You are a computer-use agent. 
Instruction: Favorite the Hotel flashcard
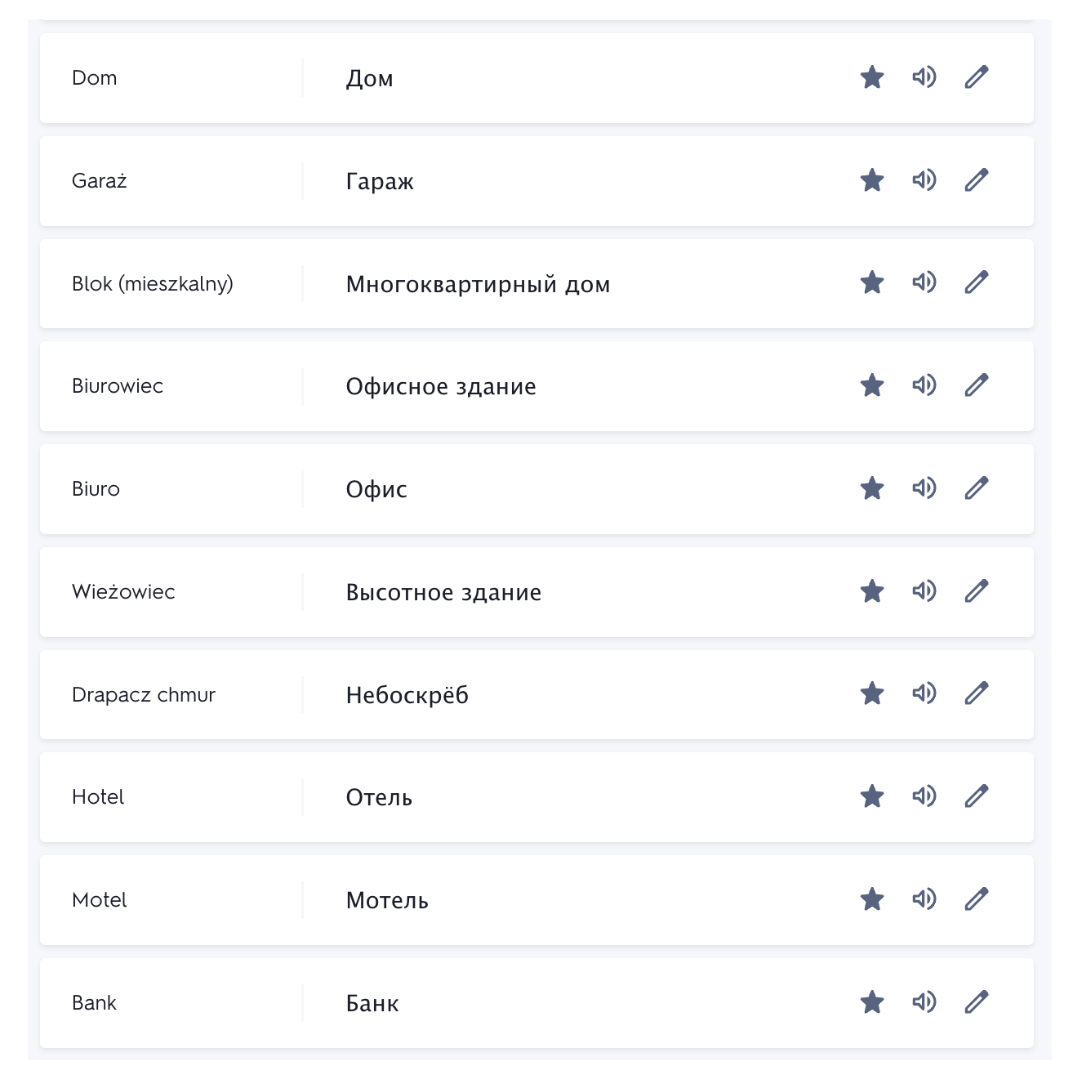tap(872, 796)
